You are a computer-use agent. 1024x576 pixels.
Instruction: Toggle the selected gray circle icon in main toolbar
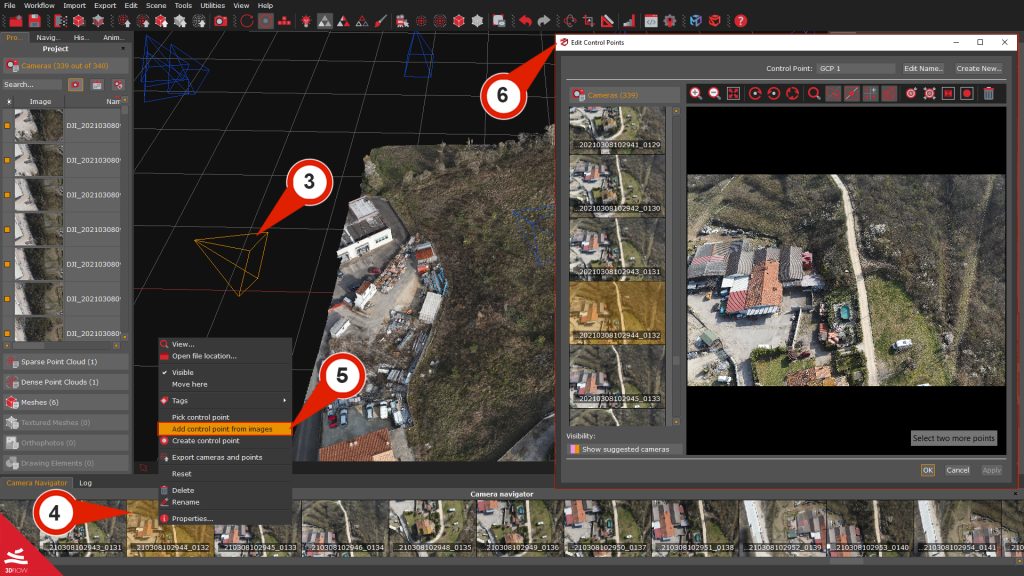point(265,21)
